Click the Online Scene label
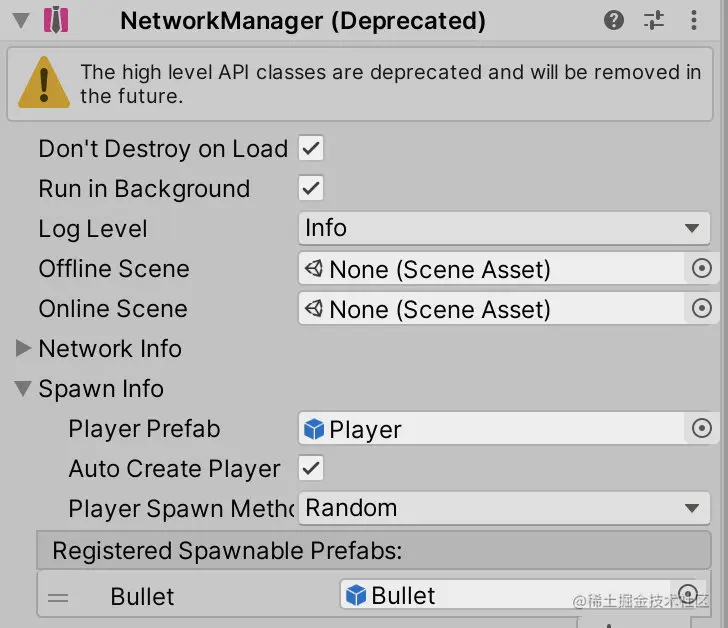The image size is (728, 628). [x=113, y=309]
